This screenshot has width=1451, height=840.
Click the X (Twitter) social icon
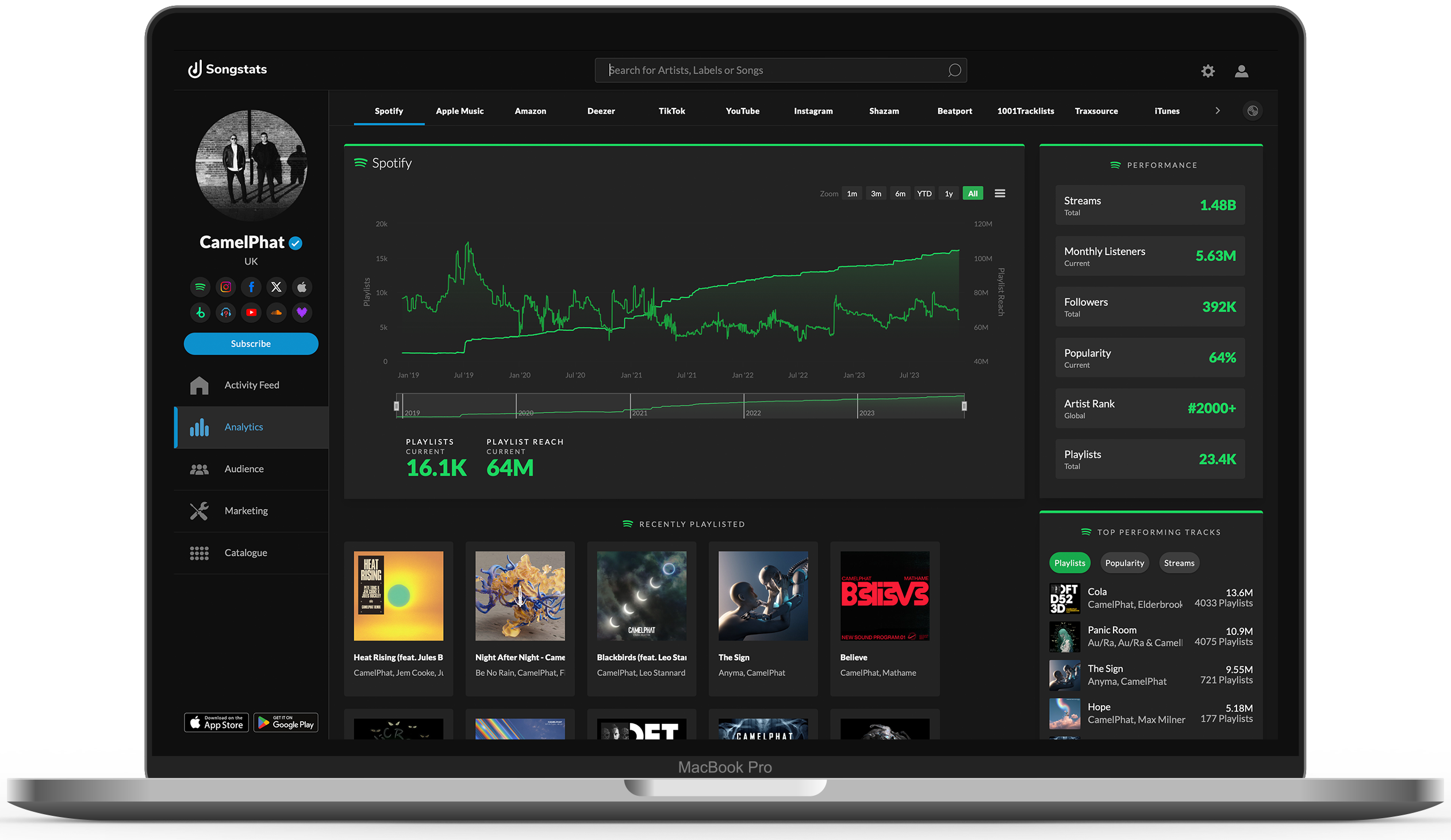point(277,287)
